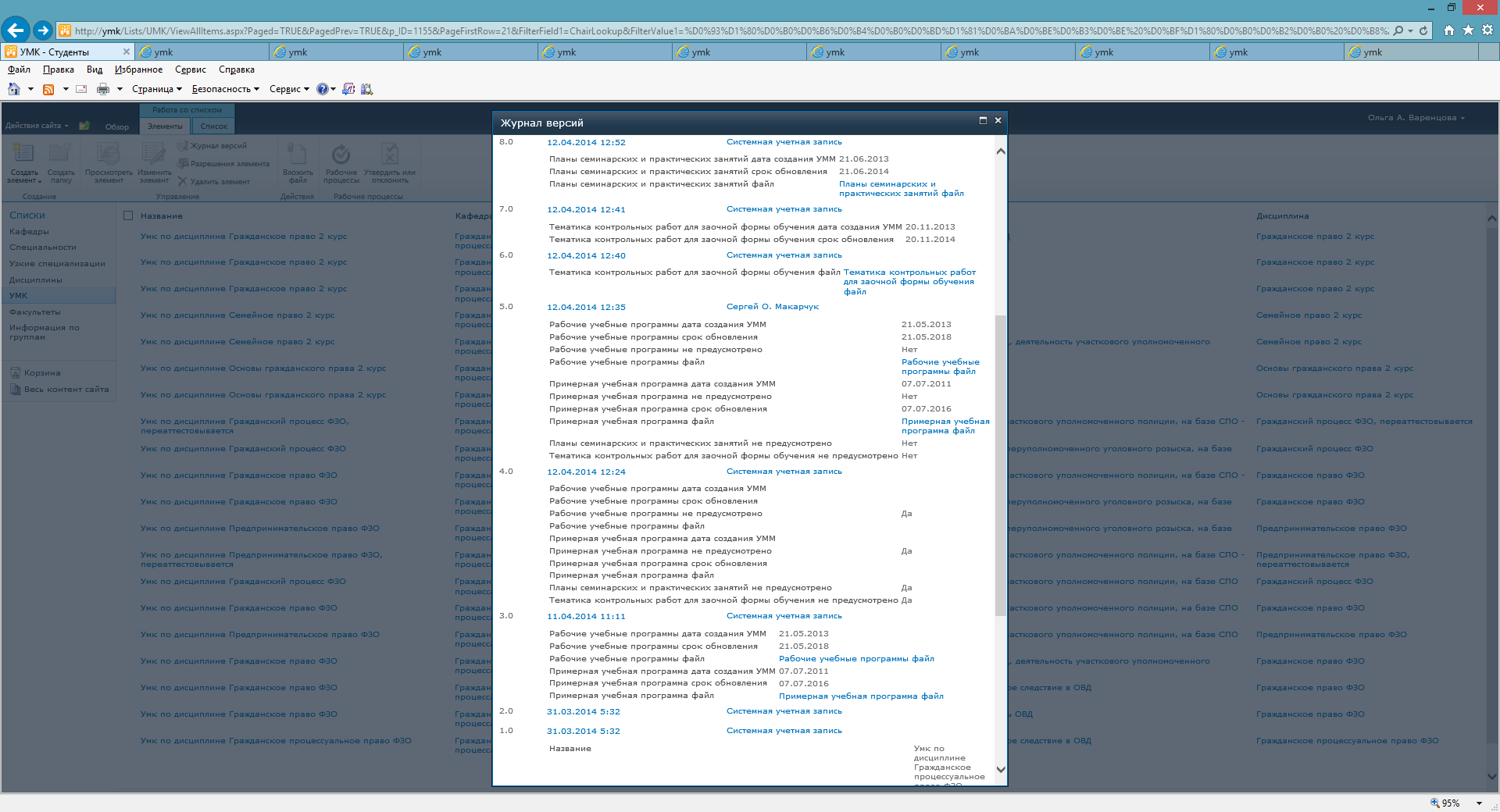Click the Delete Element X icon
The height and width of the screenshot is (812, 1500).
click(x=183, y=181)
